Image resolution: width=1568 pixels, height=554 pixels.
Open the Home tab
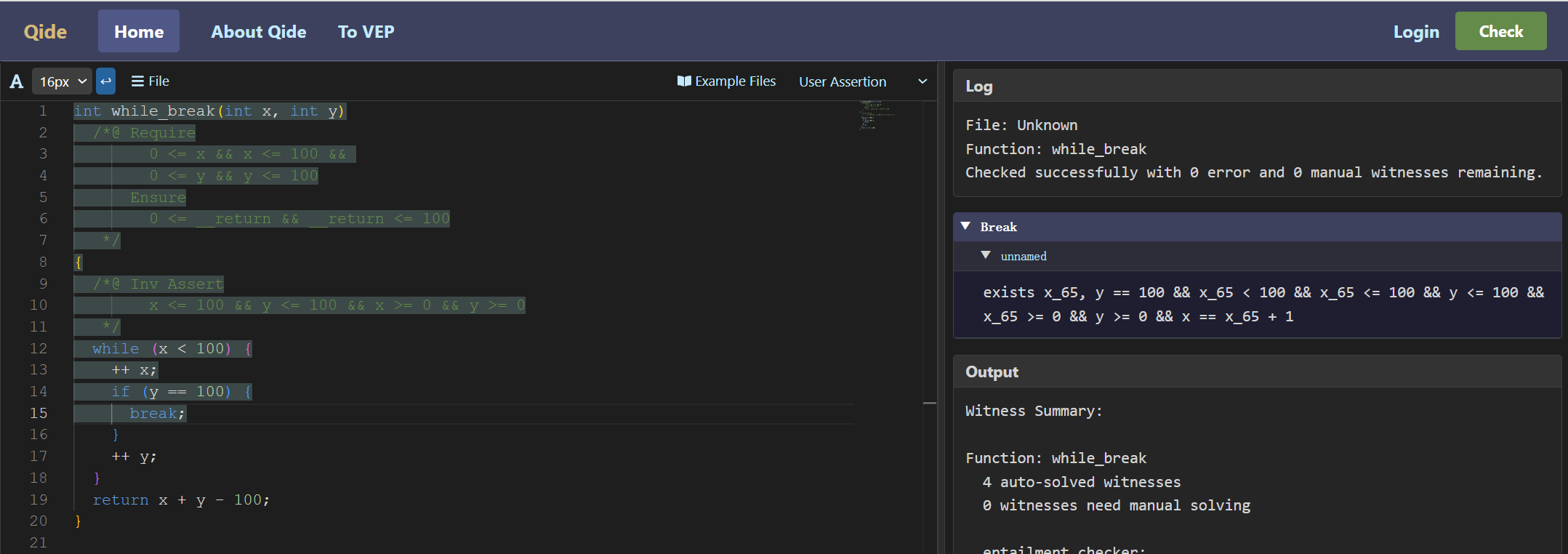coord(139,31)
